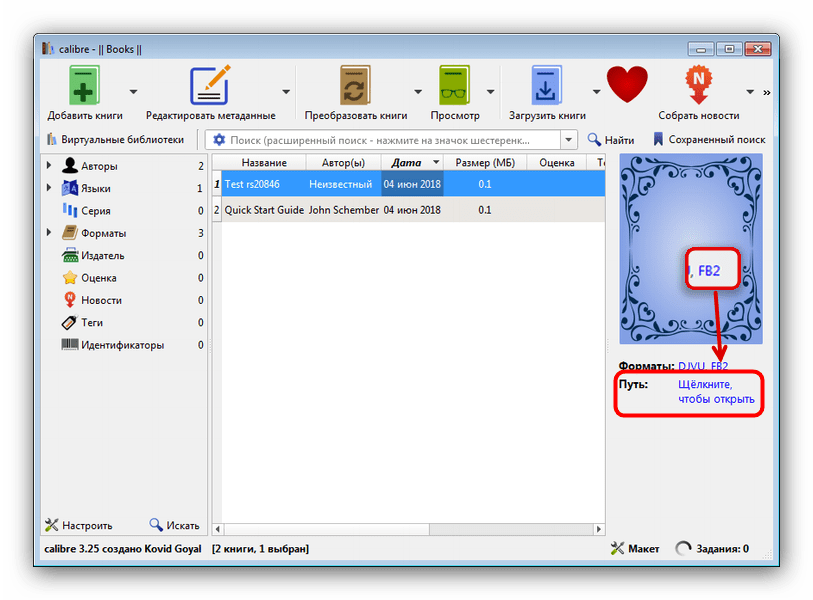Click the Add books green icon

84,85
